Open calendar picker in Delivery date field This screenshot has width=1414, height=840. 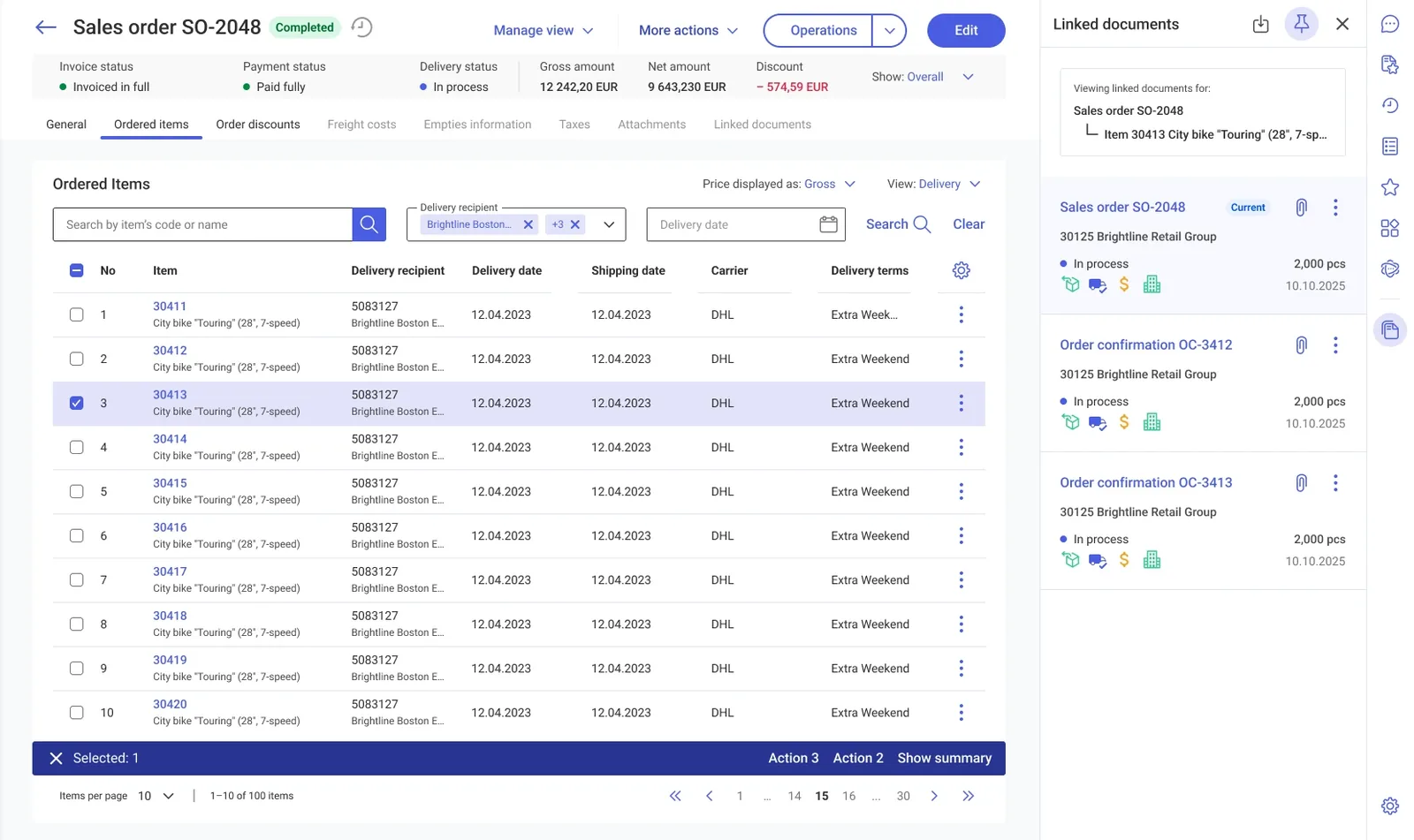[x=828, y=224]
